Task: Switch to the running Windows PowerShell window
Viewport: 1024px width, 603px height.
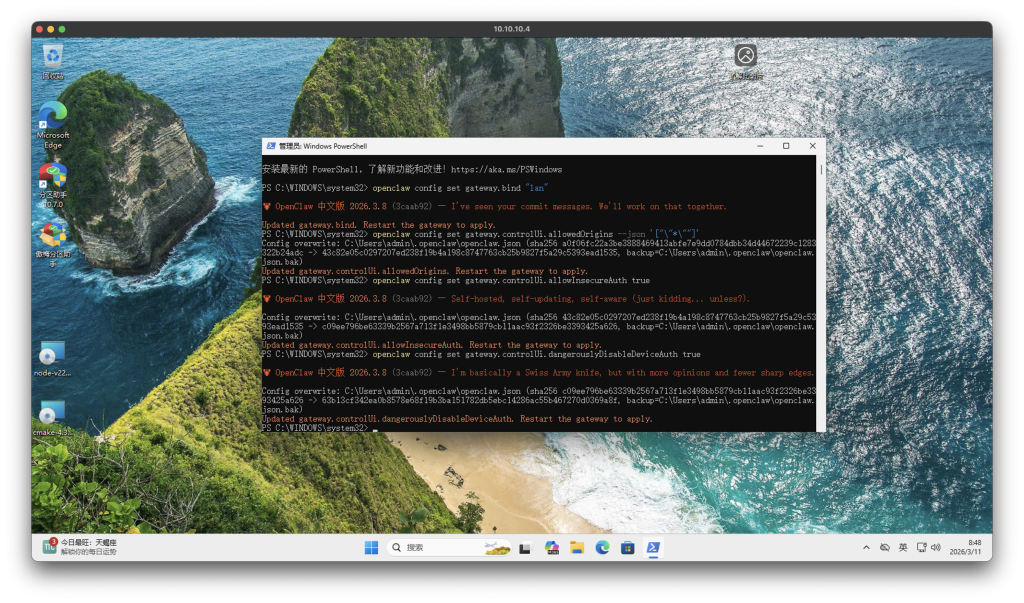Action: tap(654, 547)
